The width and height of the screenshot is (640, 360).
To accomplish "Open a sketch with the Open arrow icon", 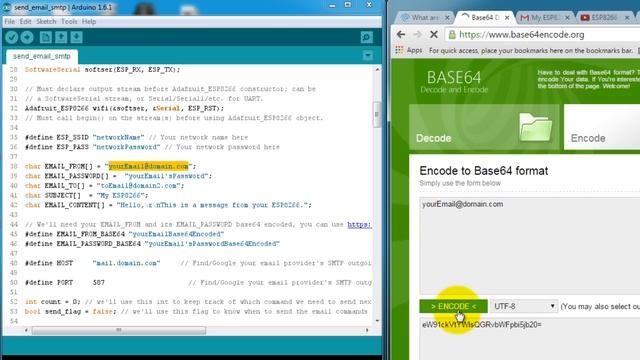I will 61,38.
